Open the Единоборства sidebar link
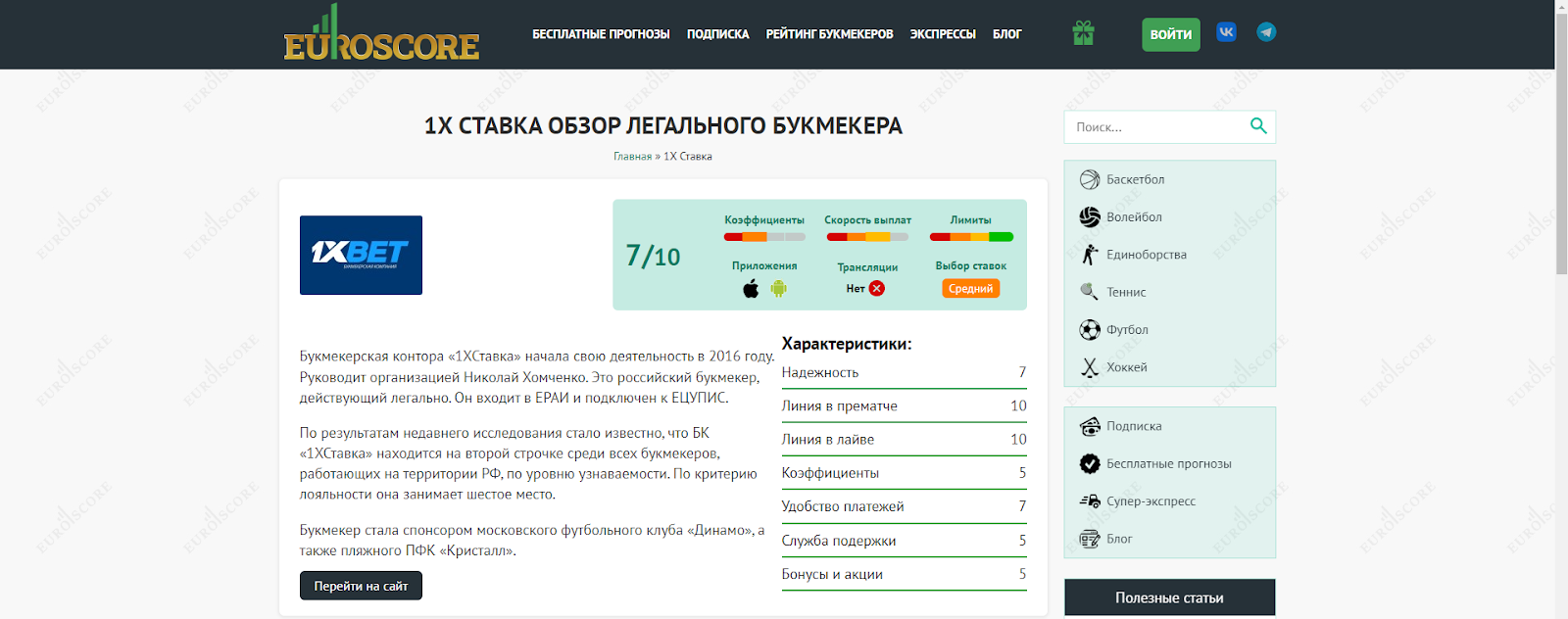This screenshot has height=619, width=1568. click(x=1147, y=255)
